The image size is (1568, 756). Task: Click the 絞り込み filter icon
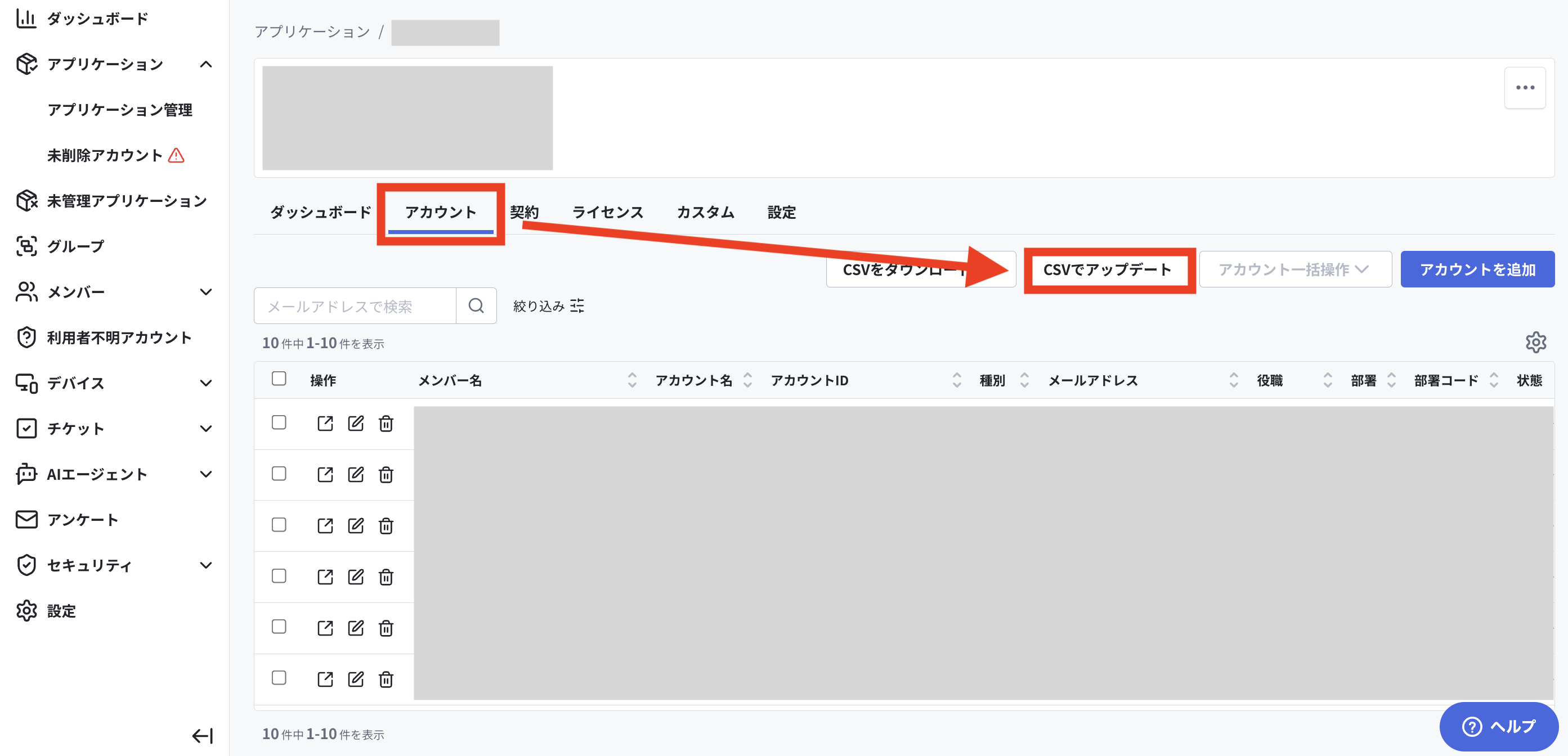tap(576, 305)
